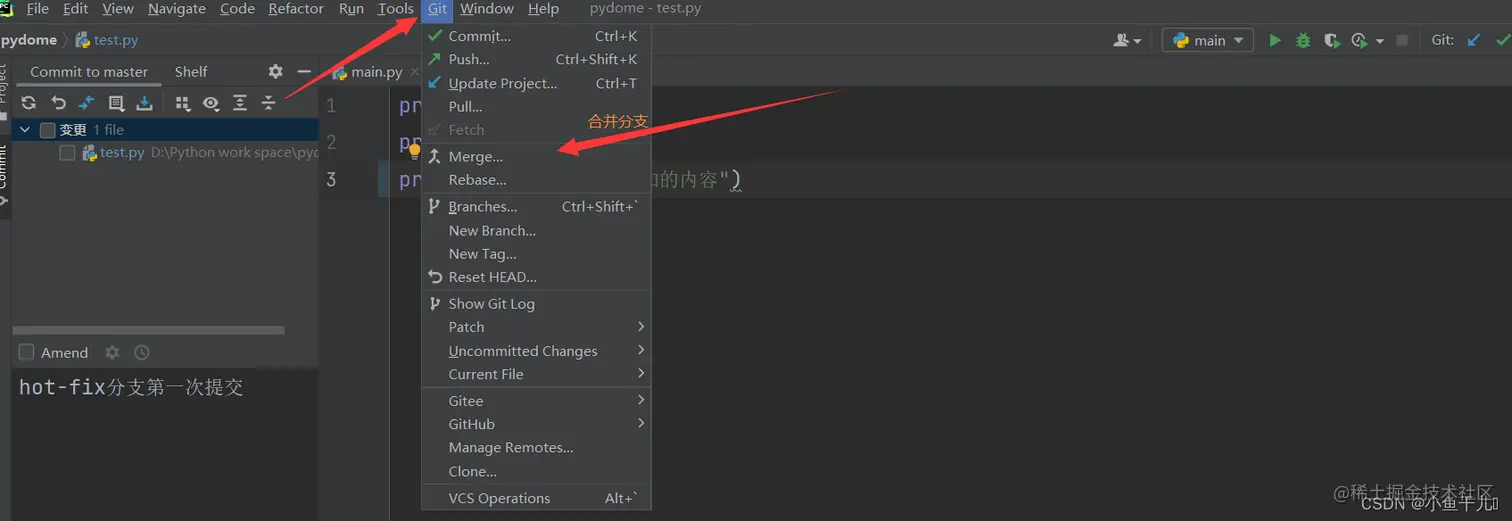
Task: Show commit message history clock icon
Action: 142,352
